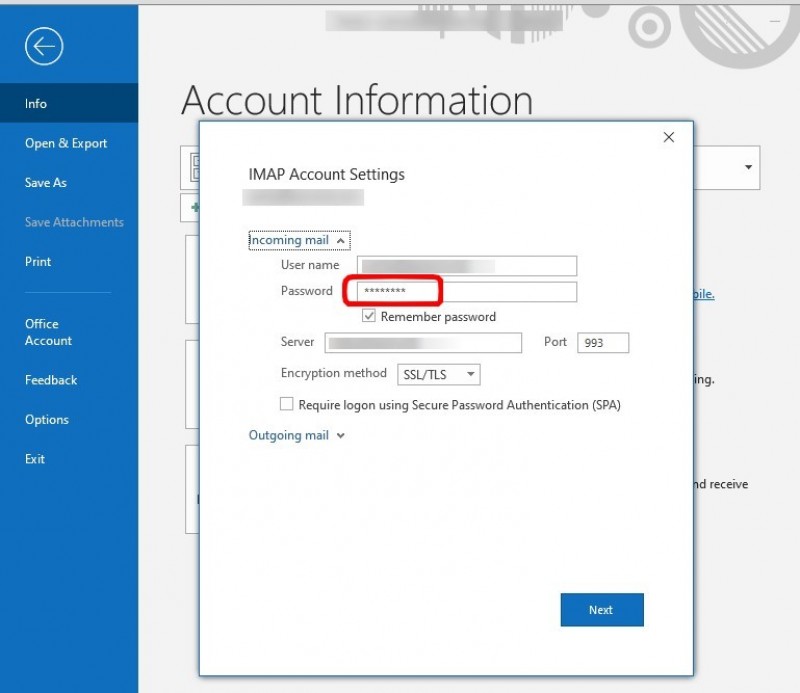Select Print in the backstage sidebar
This screenshot has height=693, width=800.
click(38, 262)
